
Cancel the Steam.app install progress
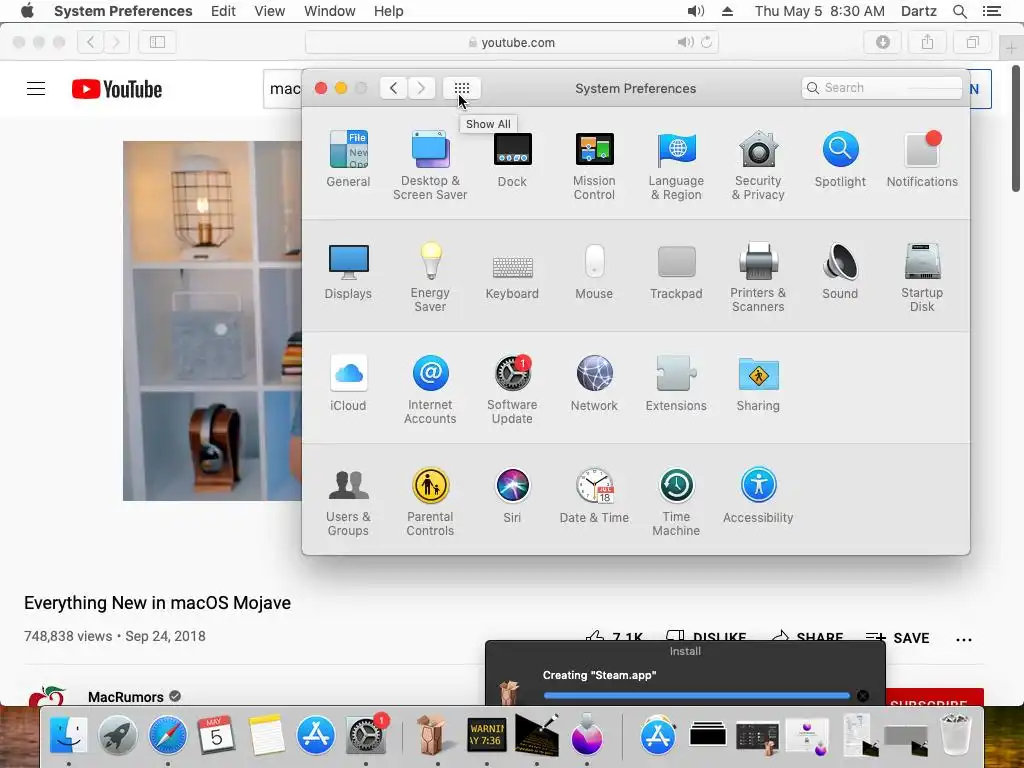[863, 696]
